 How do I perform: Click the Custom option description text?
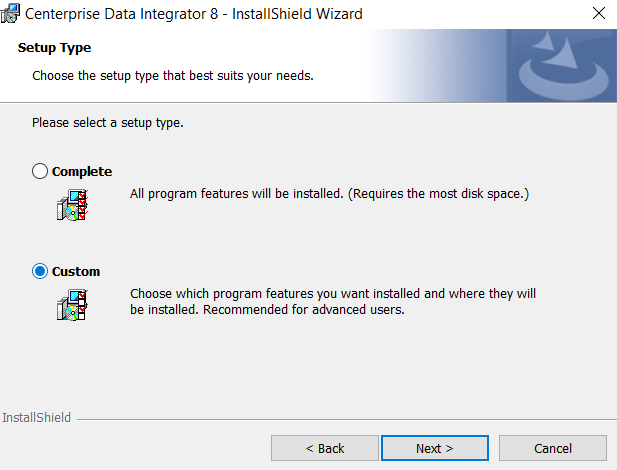pos(333,301)
